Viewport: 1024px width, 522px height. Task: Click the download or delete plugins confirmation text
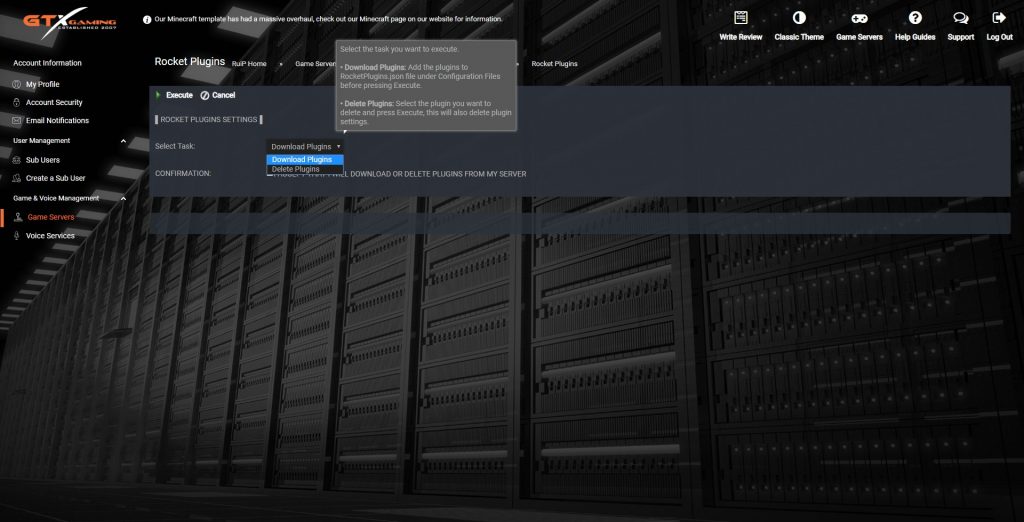point(400,174)
